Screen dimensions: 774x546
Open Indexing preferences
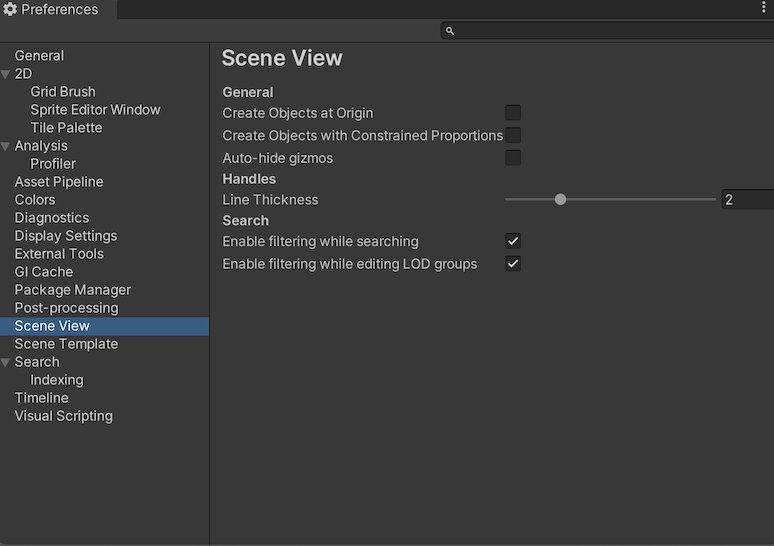(57, 380)
